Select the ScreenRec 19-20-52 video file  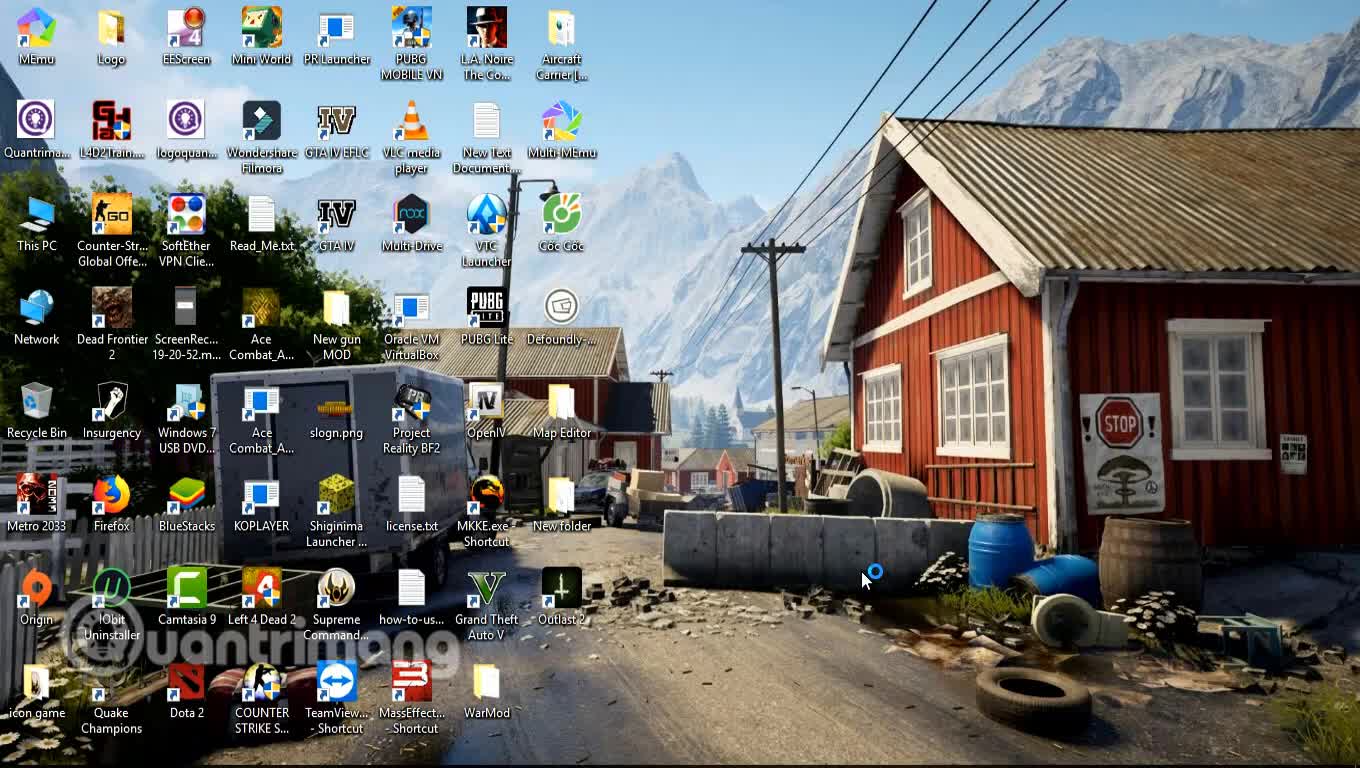coord(187,324)
